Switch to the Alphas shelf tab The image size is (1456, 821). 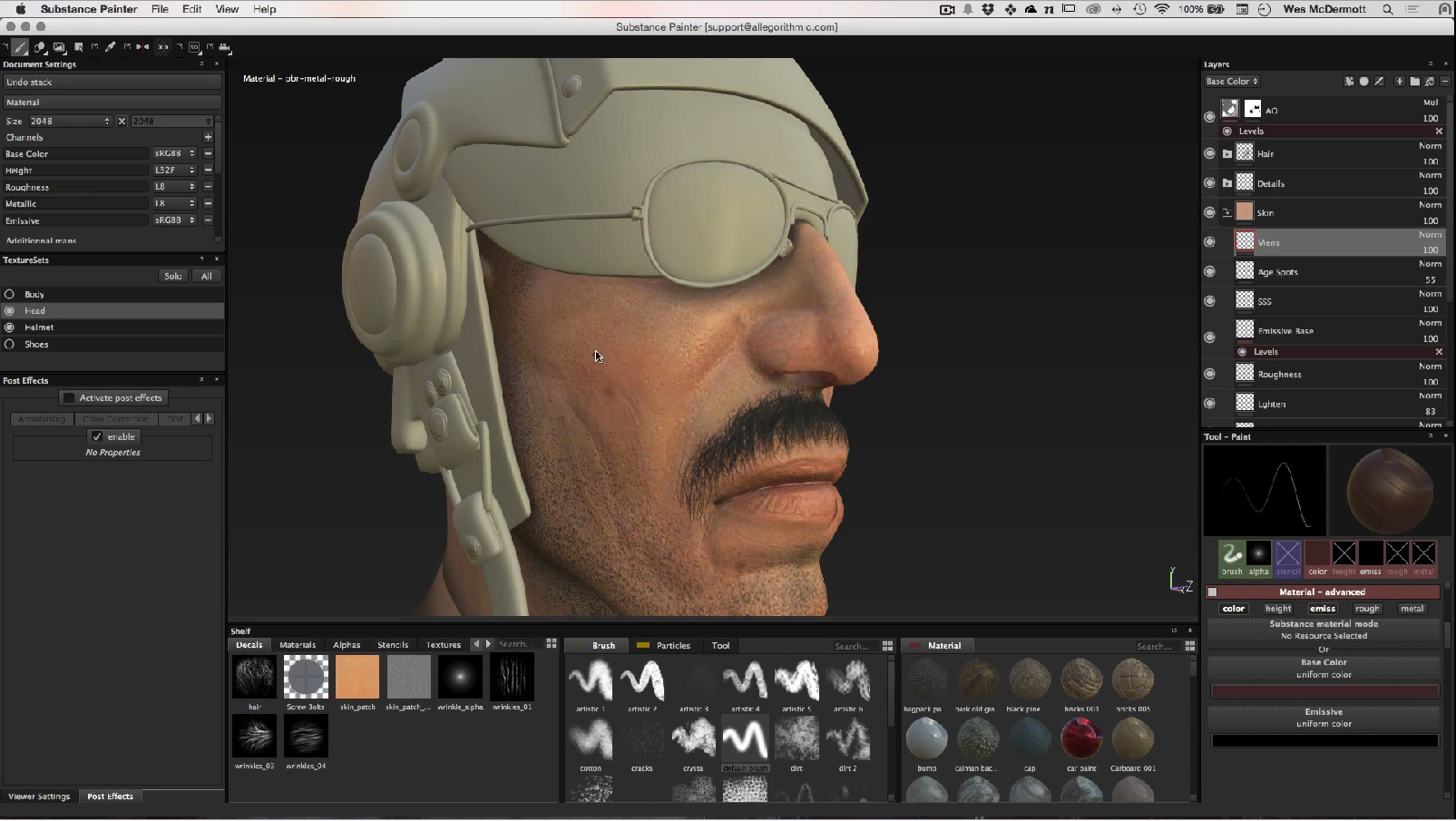(x=347, y=645)
